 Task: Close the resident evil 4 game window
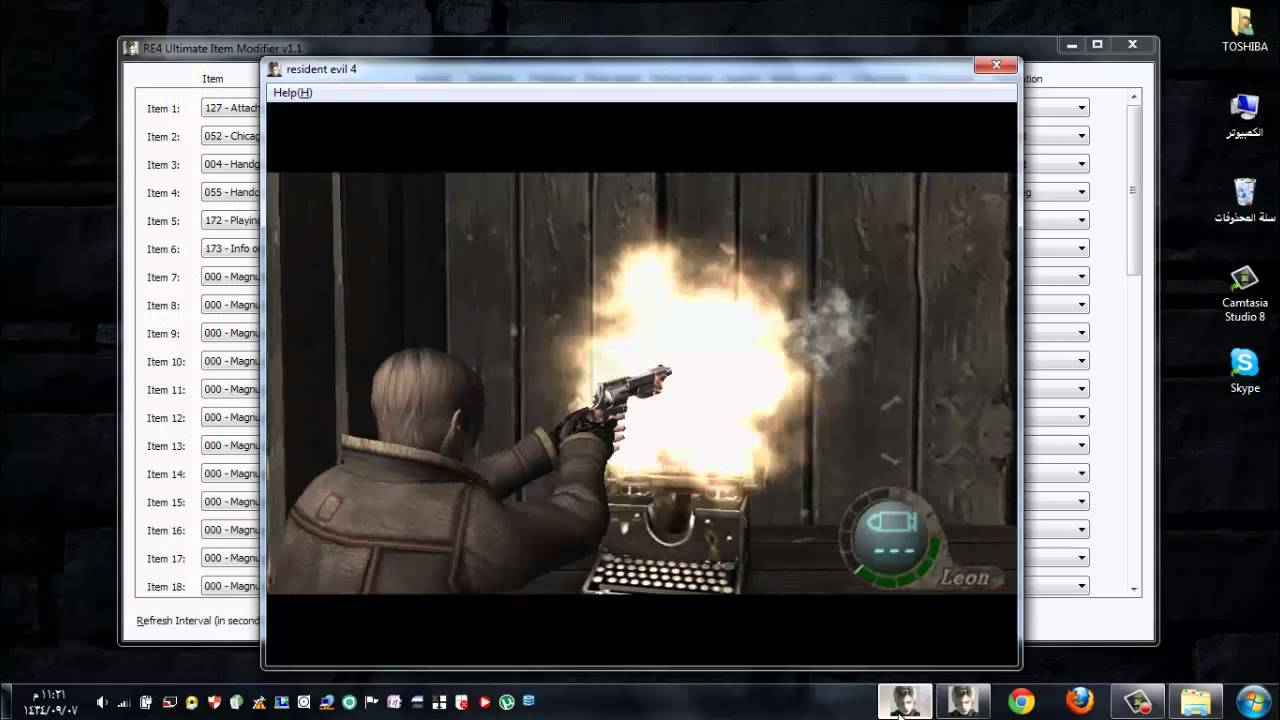(x=996, y=66)
